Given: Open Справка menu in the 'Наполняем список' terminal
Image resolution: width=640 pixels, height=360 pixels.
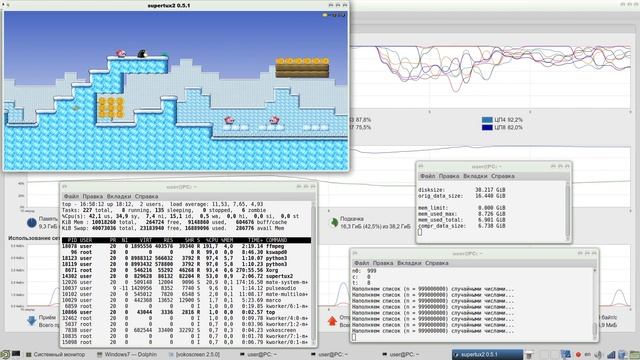Looking at the screenshot, I should coord(437,263).
